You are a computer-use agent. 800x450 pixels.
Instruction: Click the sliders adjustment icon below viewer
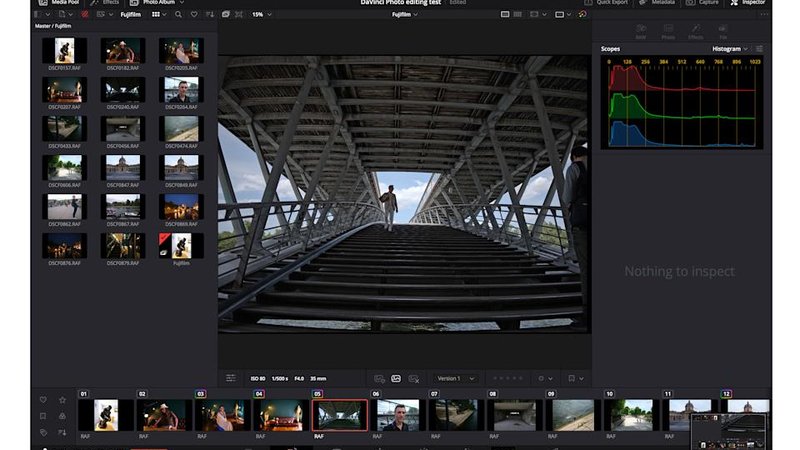coord(231,378)
